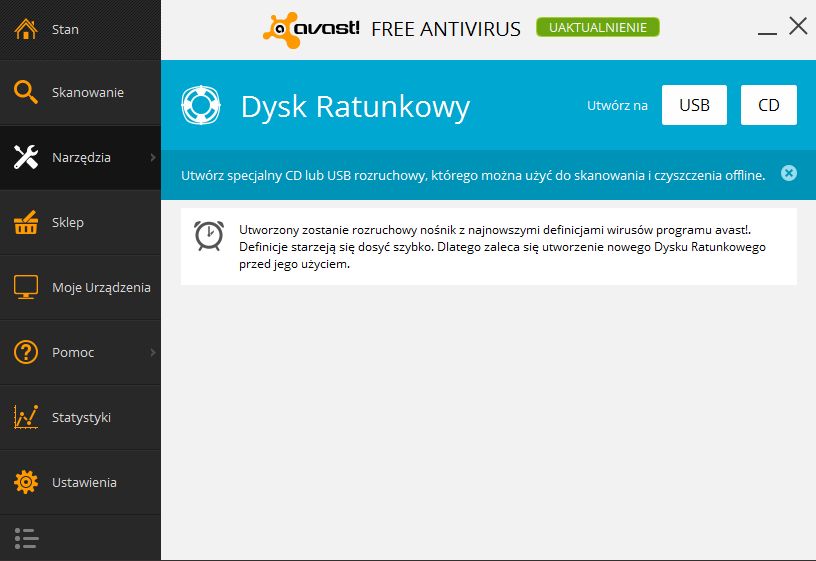
Task: Select Pomoc label in the sidebar
Action: (73, 352)
